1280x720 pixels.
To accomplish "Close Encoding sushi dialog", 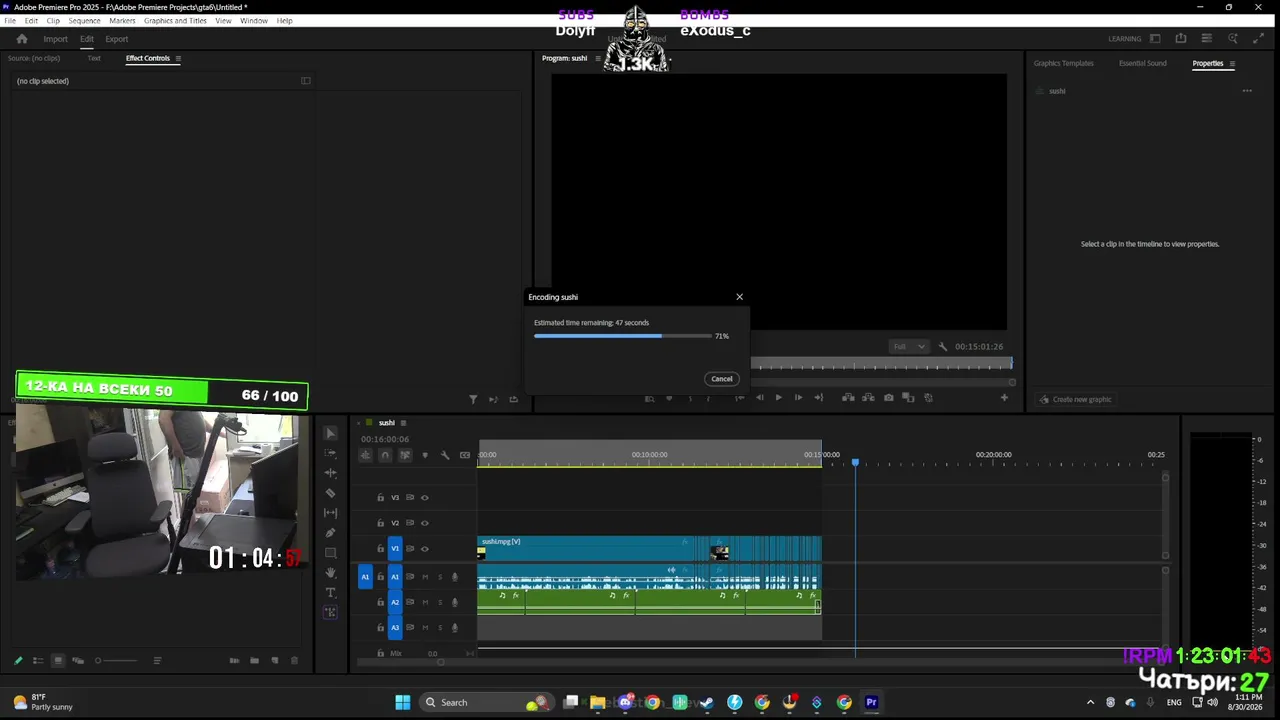I will click(740, 297).
